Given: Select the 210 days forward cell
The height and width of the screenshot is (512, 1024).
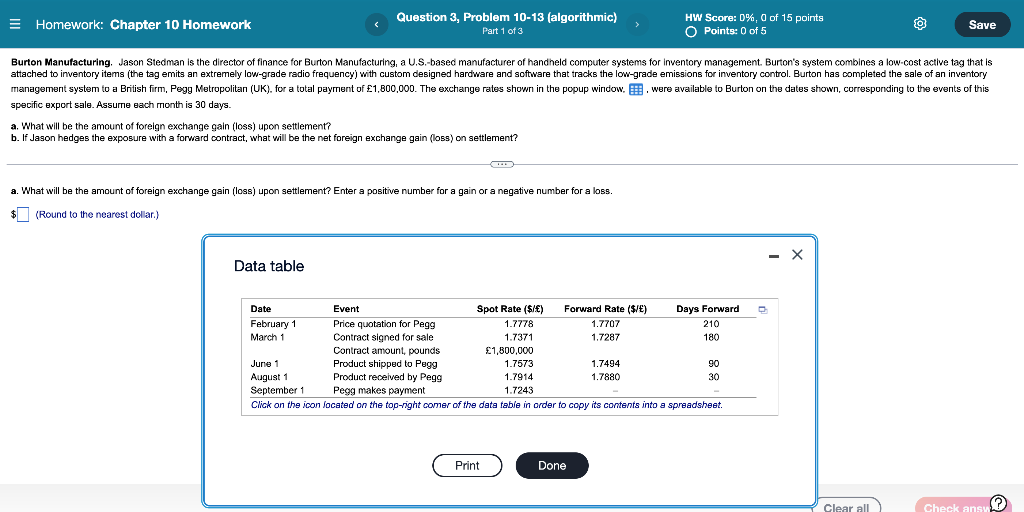Looking at the screenshot, I should coord(711,323).
